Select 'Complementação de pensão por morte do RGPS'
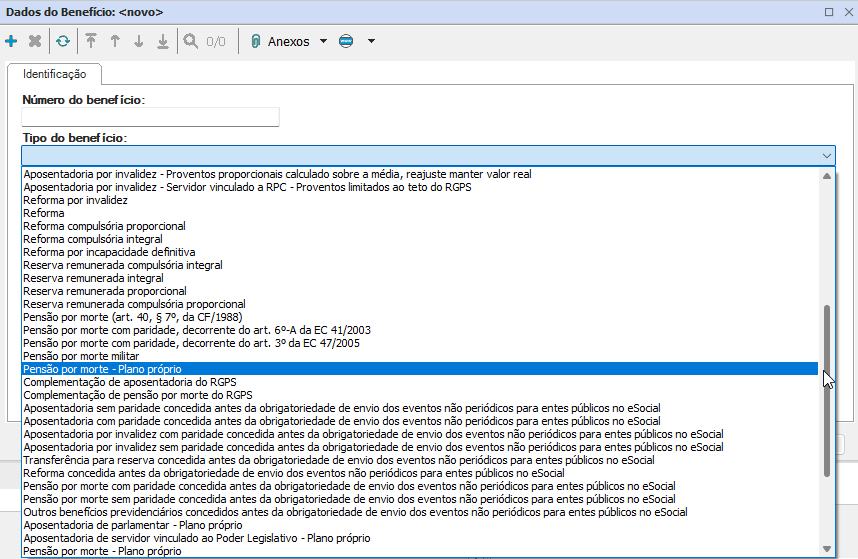858x559 pixels. 420,395
